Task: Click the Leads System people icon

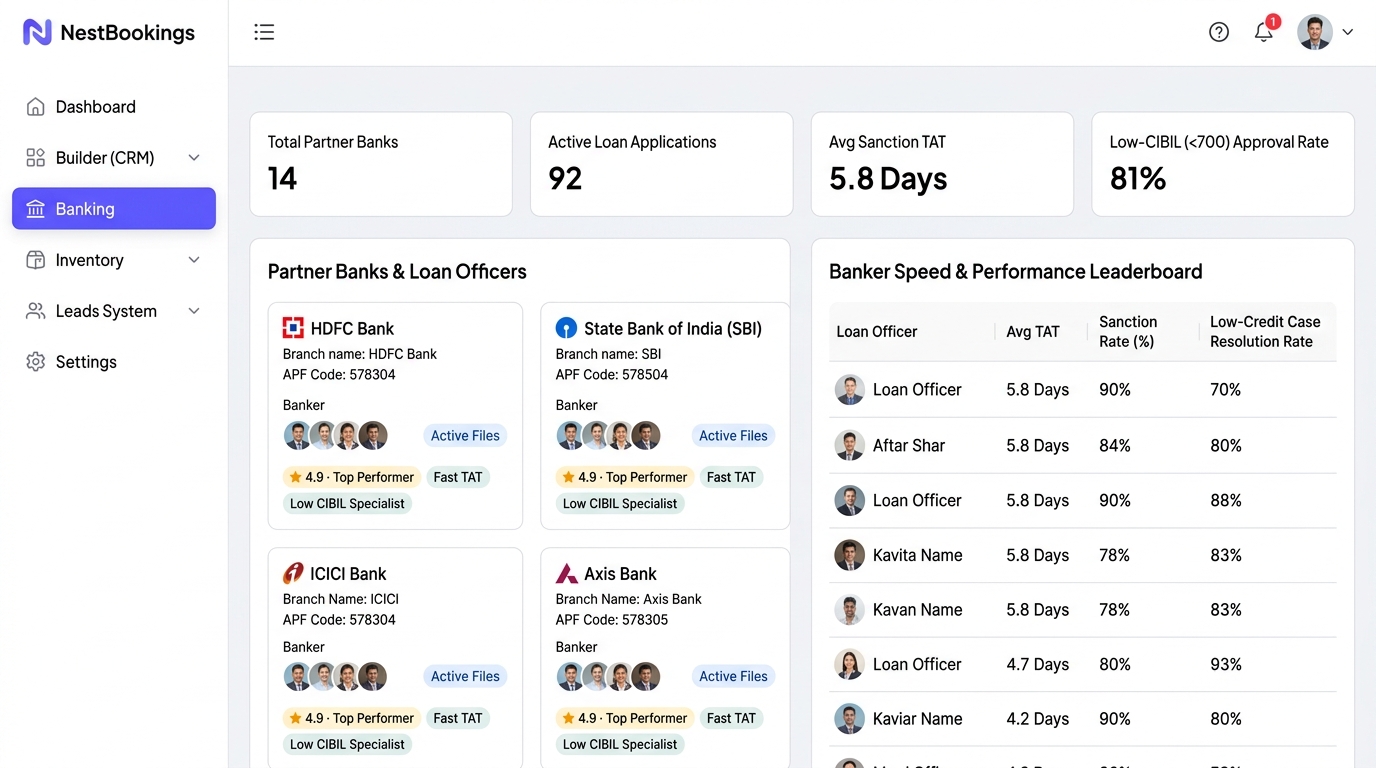Action: tap(36, 311)
